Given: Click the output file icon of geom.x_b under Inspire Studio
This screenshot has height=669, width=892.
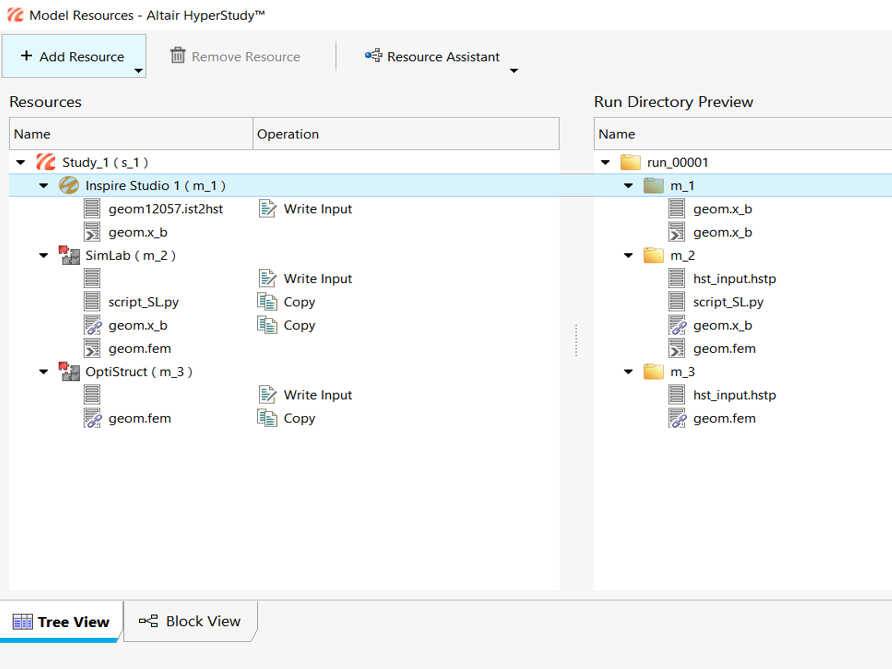Looking at the screenshot, I should tap(92, 232).
